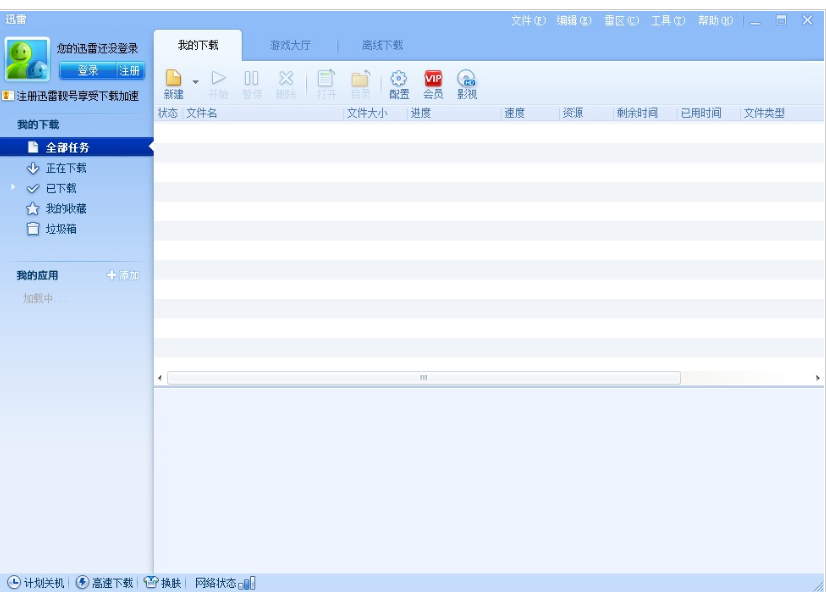Click 高速下载 in the status bar
826x592 pixels.
(105, 583)
